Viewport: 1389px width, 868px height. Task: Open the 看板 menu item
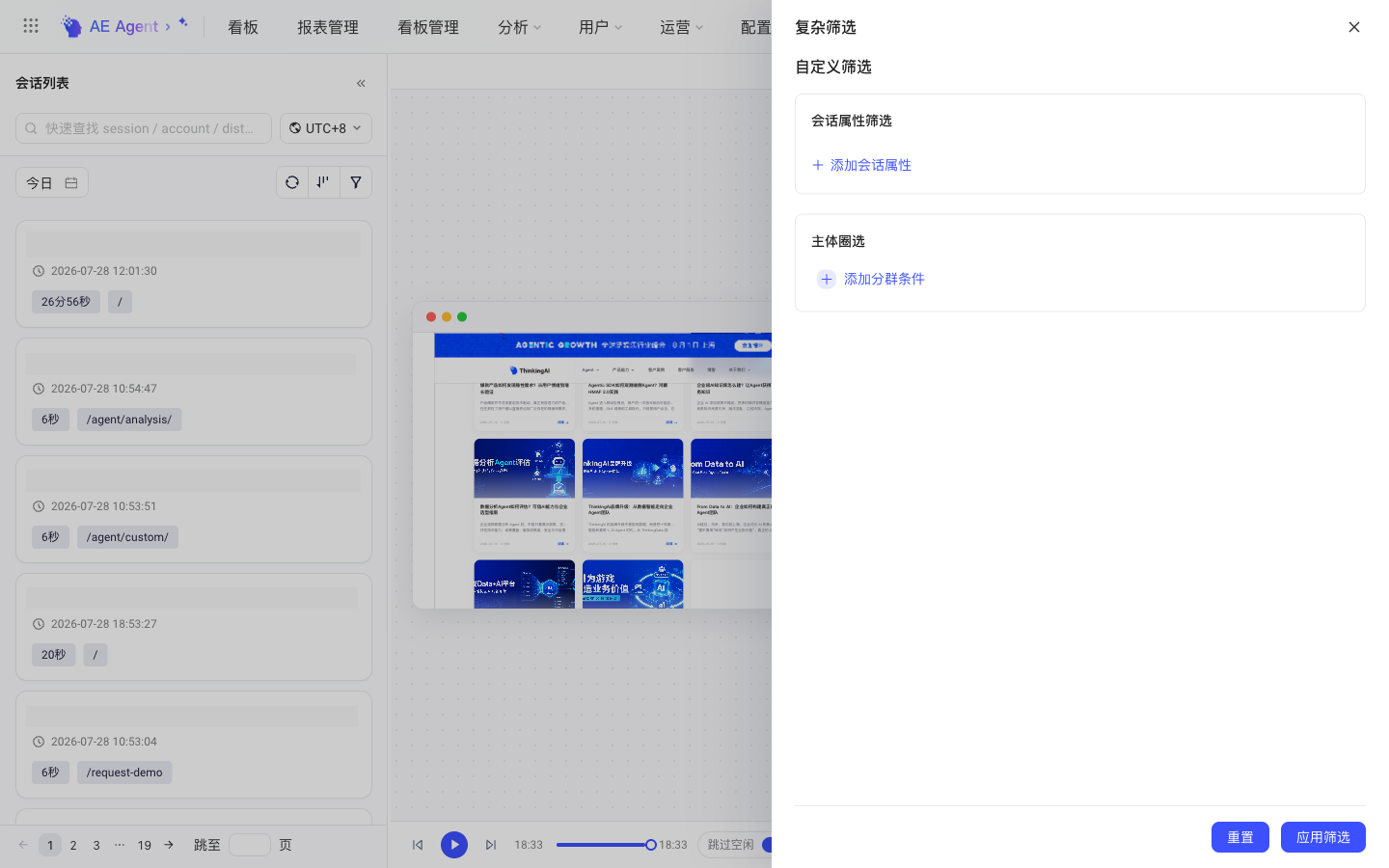pyautogui.click(x=243, y=27)
